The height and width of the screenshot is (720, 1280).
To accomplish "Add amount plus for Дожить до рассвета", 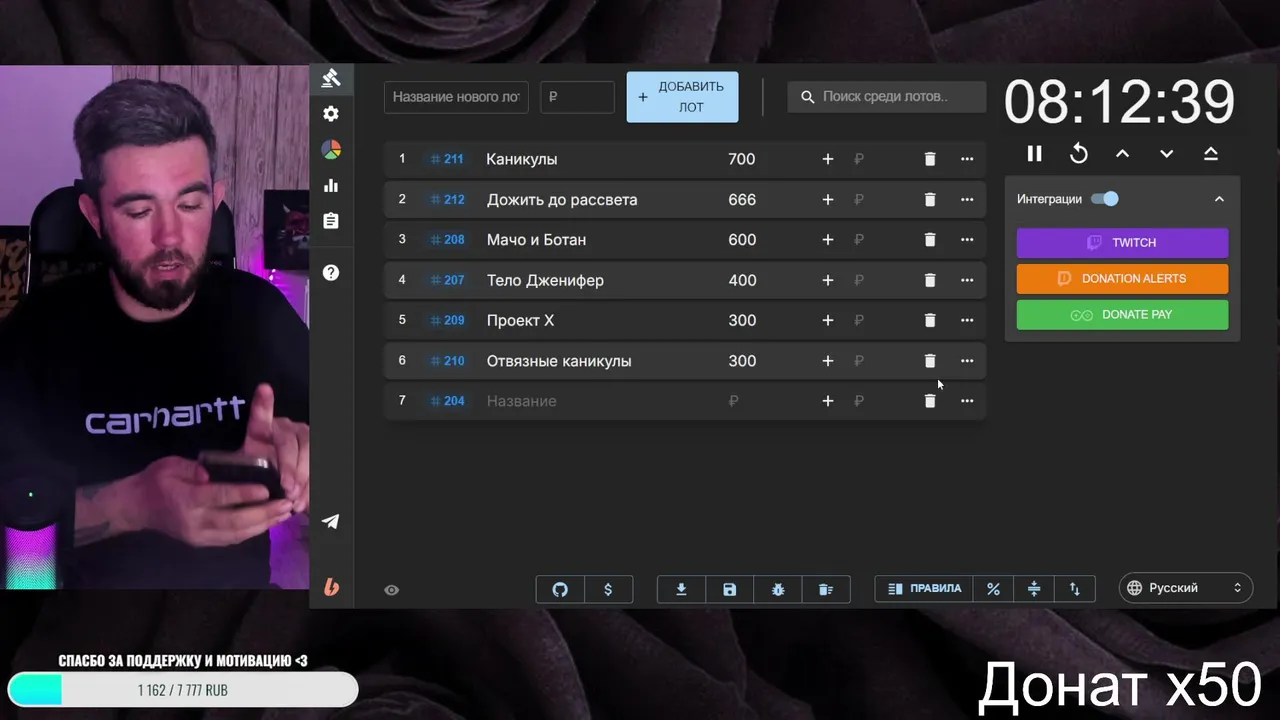I will pos(827,200).
